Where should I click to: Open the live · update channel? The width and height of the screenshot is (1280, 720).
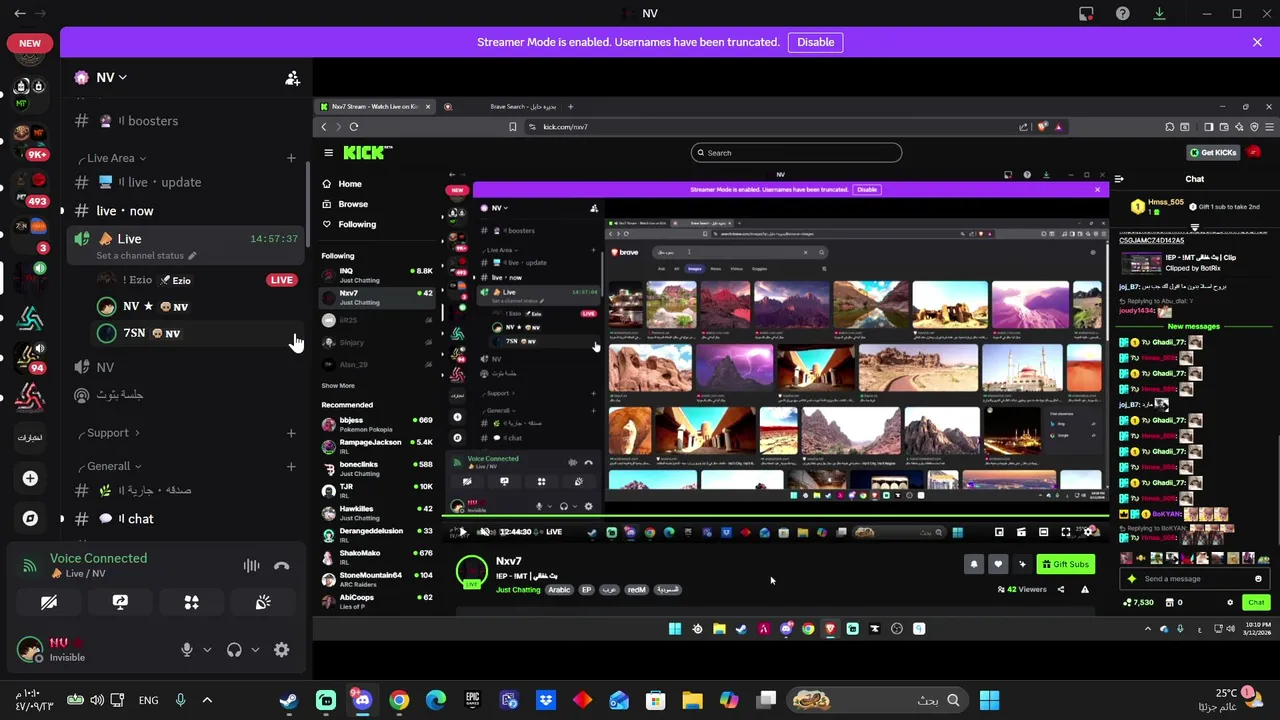pos(186,182)
